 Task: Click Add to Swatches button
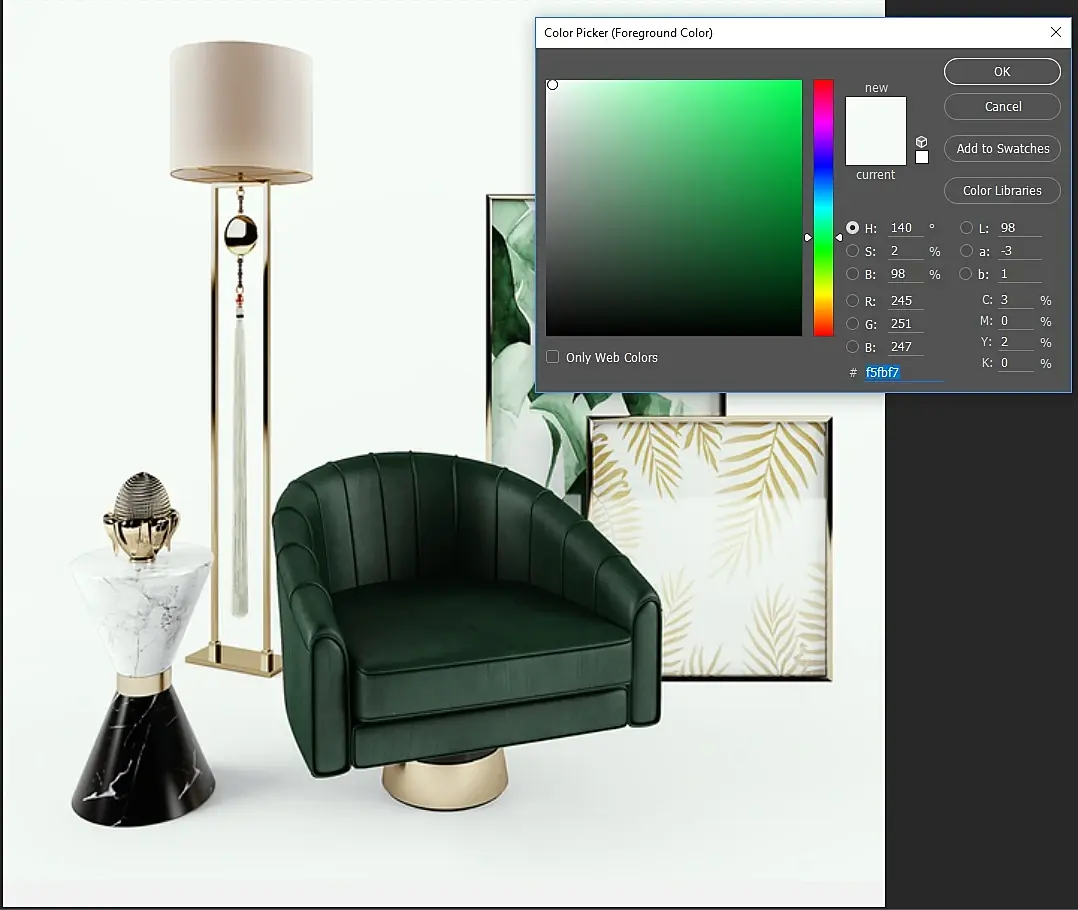pyautogui.click(x=1002, y=148)
